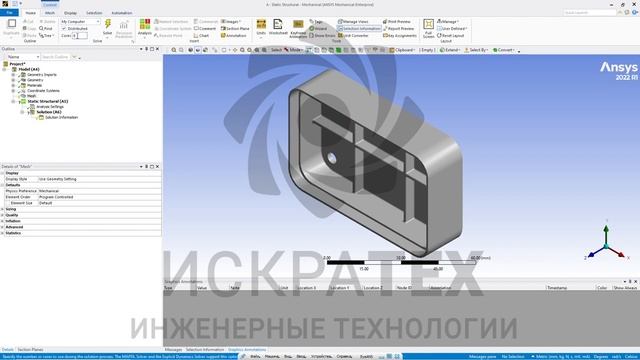Open Key Assignments

(x=400, y=36)
